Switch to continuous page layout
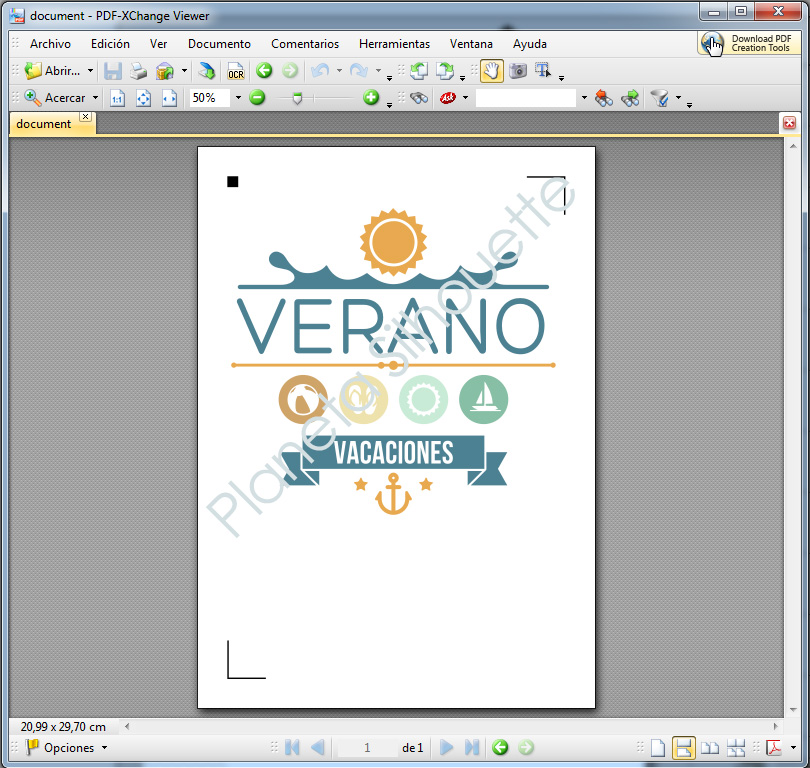The image size is (810, 768). pos(683,747)
